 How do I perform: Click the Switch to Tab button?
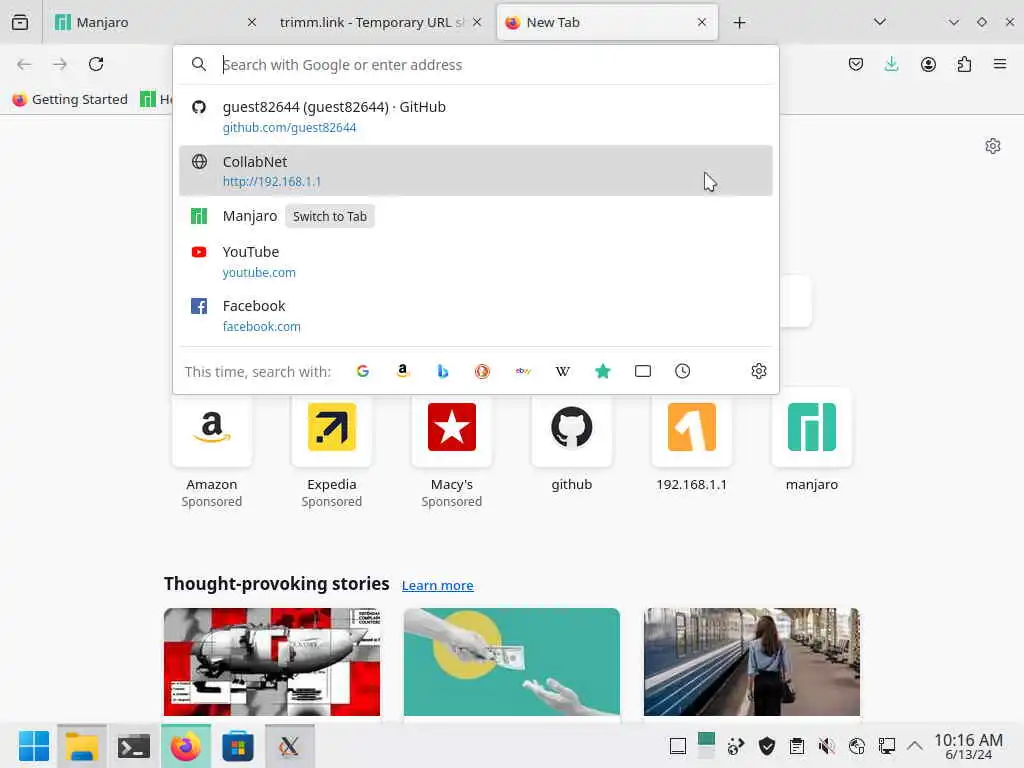click(330, 216)
